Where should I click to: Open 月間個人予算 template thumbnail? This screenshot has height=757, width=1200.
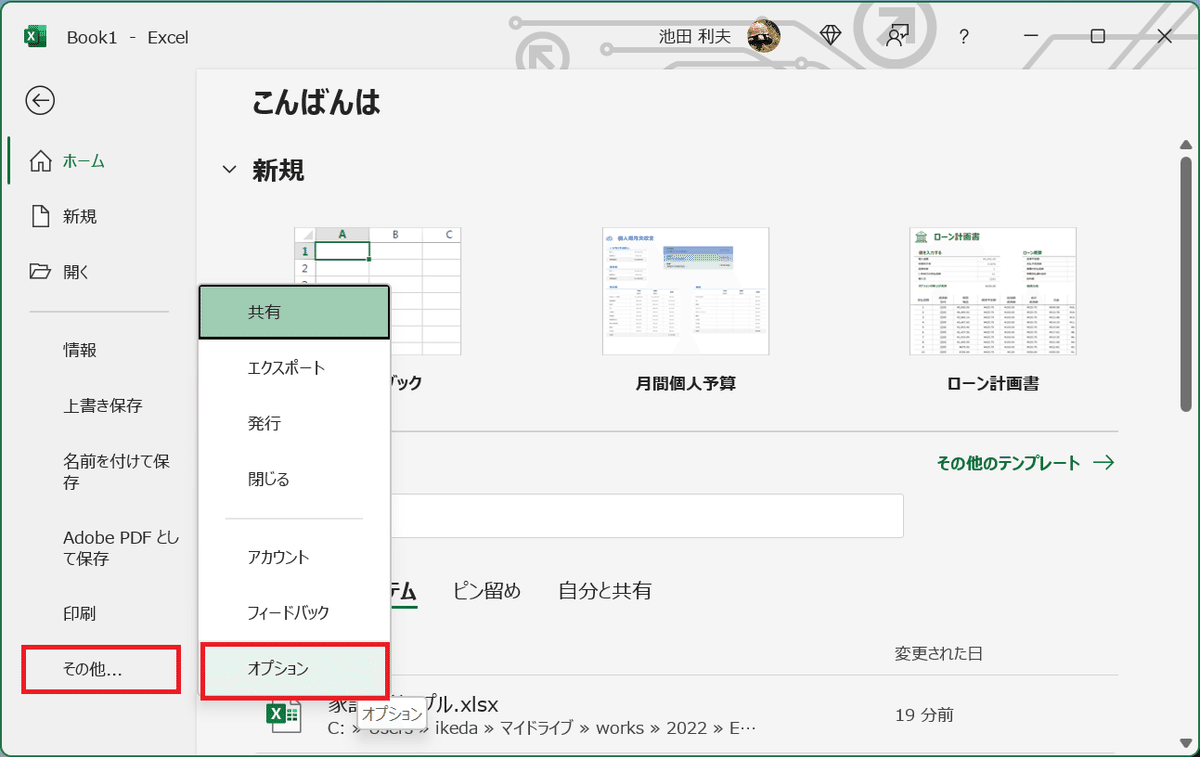tap(685, 291)
